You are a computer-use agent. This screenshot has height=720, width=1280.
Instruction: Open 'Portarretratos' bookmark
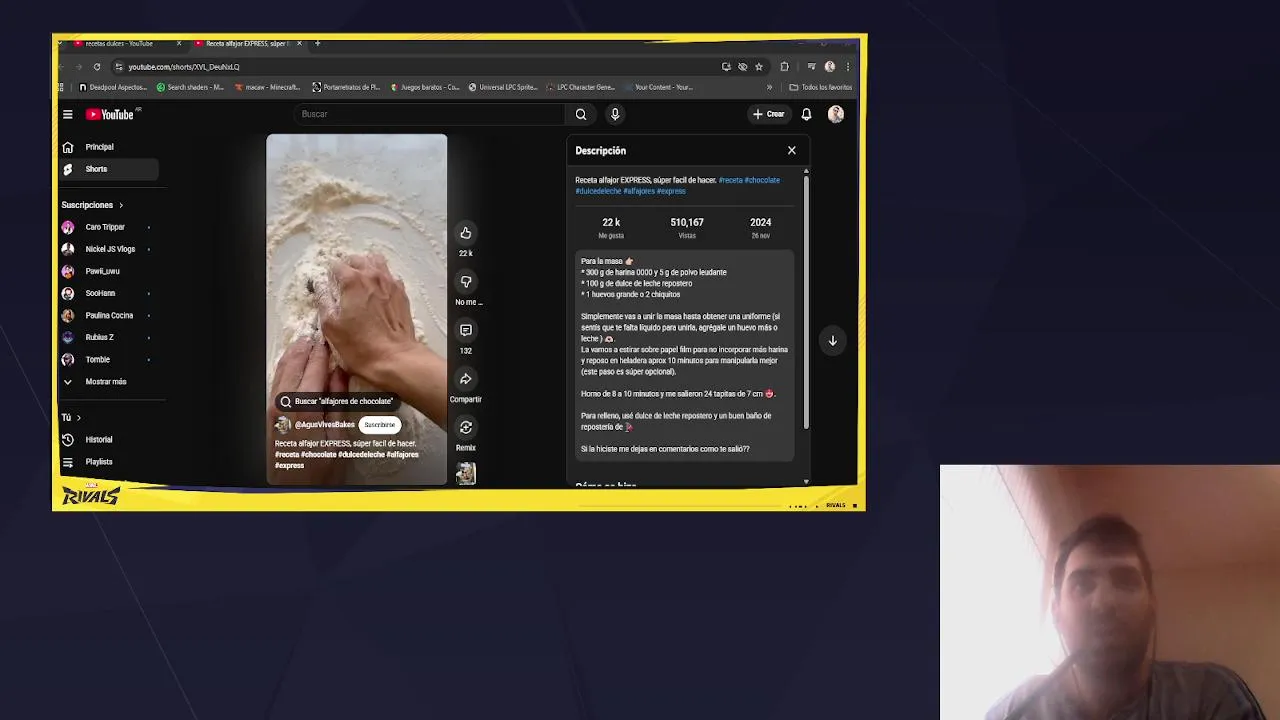(346, 87)
